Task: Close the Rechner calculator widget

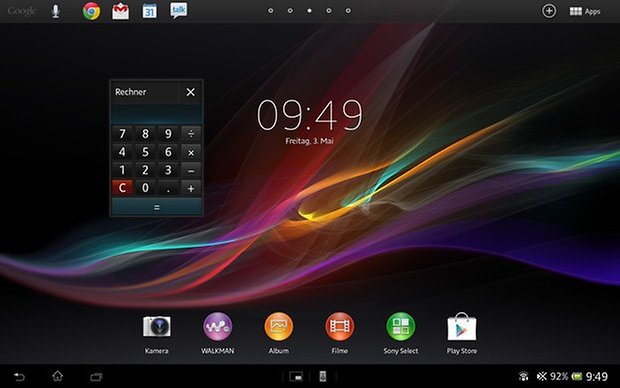Action: (x=191, y=92)
